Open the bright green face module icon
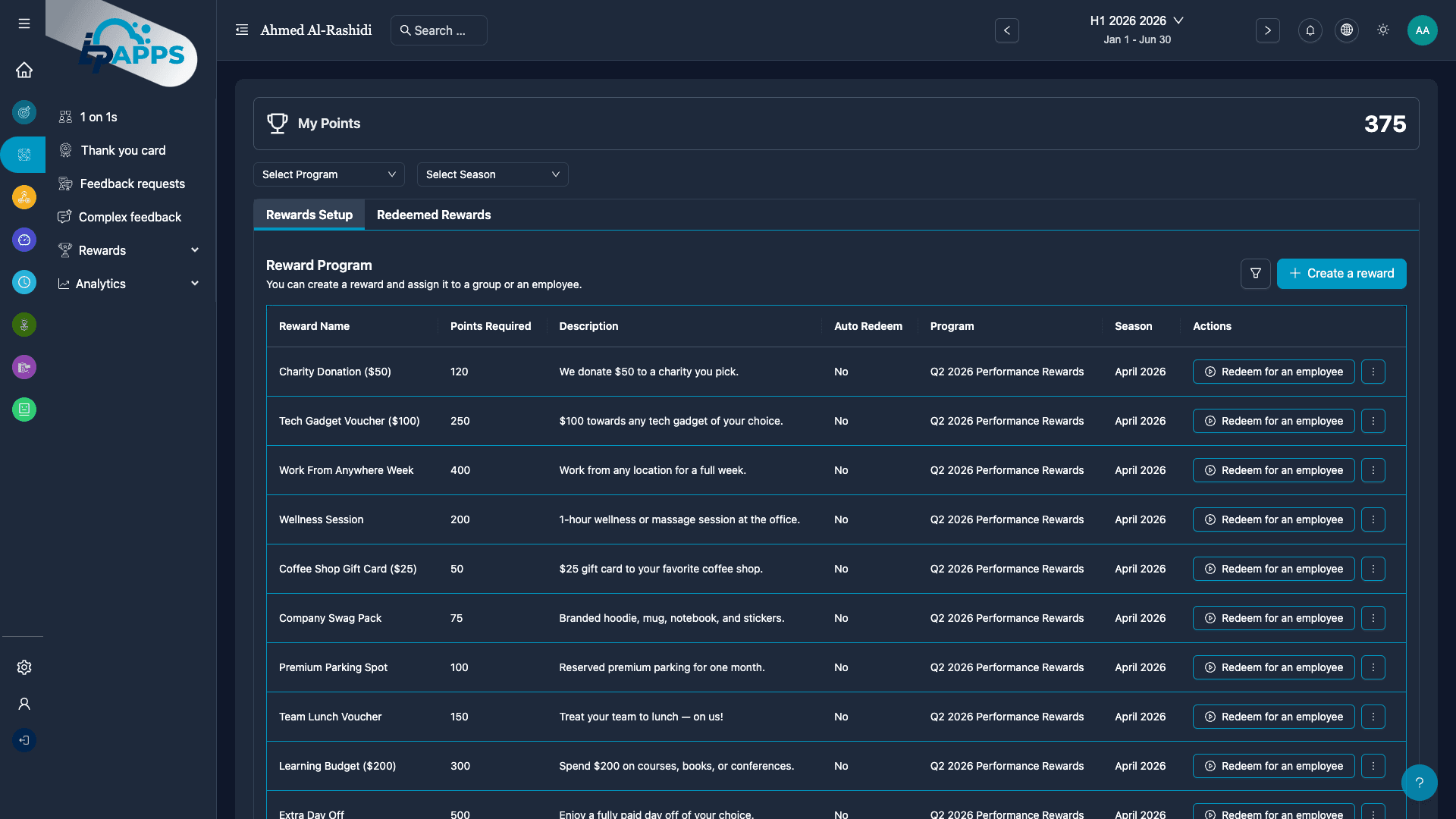Screen dimensions: 1456x819 tap(24, 409)
